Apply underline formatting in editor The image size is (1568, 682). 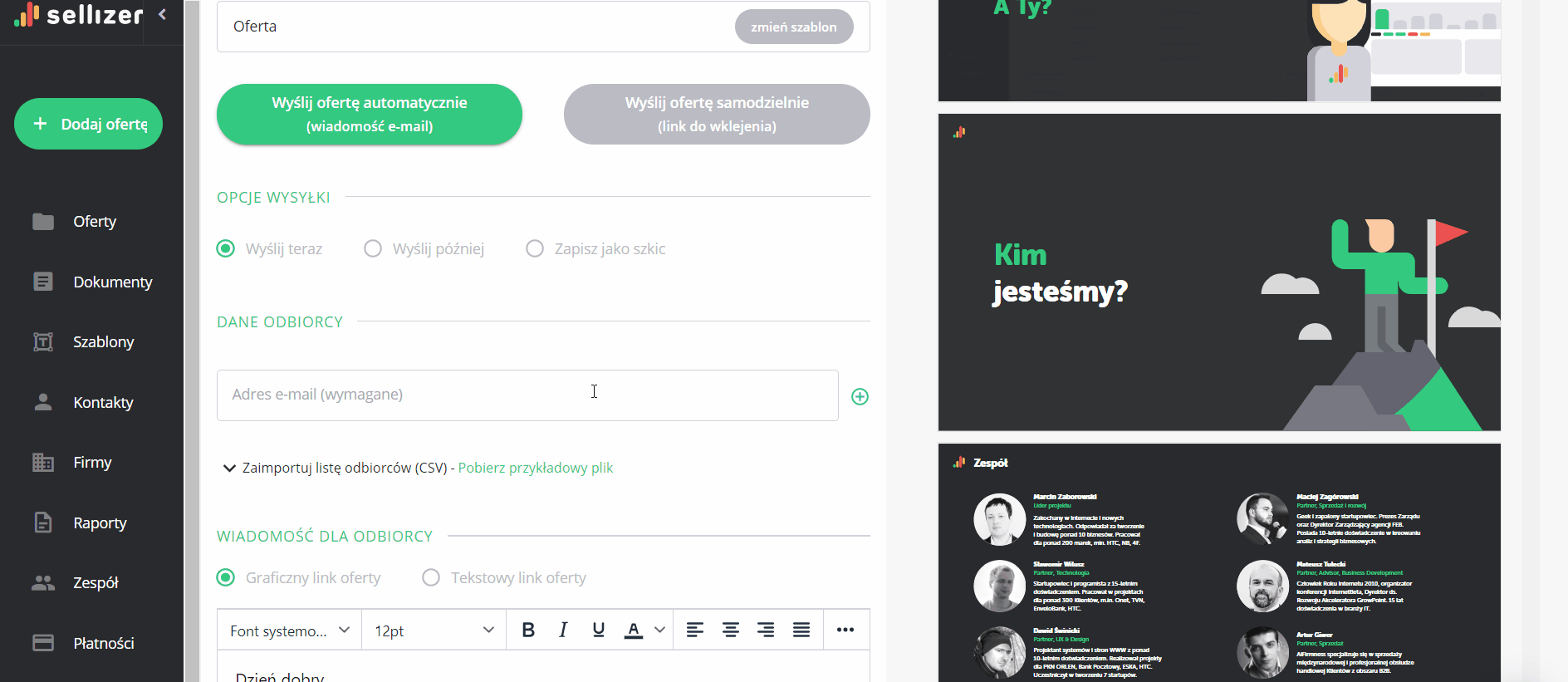[x=598, y=630]
